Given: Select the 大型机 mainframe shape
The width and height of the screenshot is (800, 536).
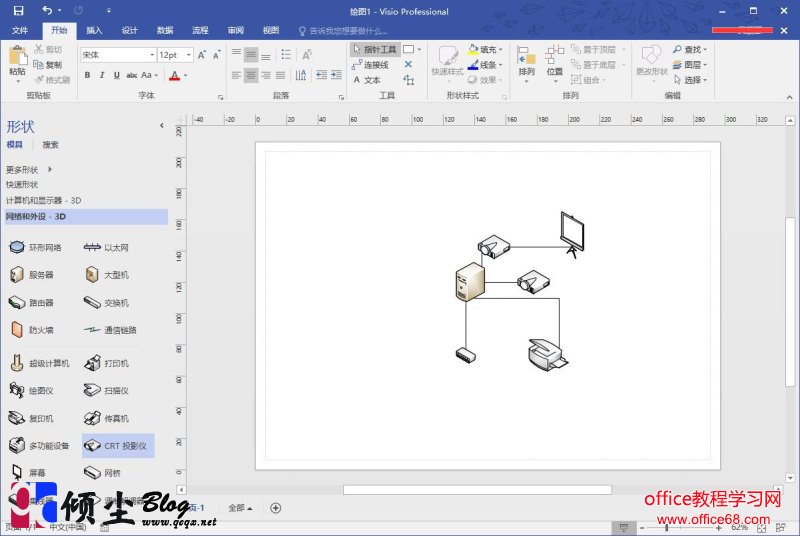Looking at the screenshot, I should point(106,275).
